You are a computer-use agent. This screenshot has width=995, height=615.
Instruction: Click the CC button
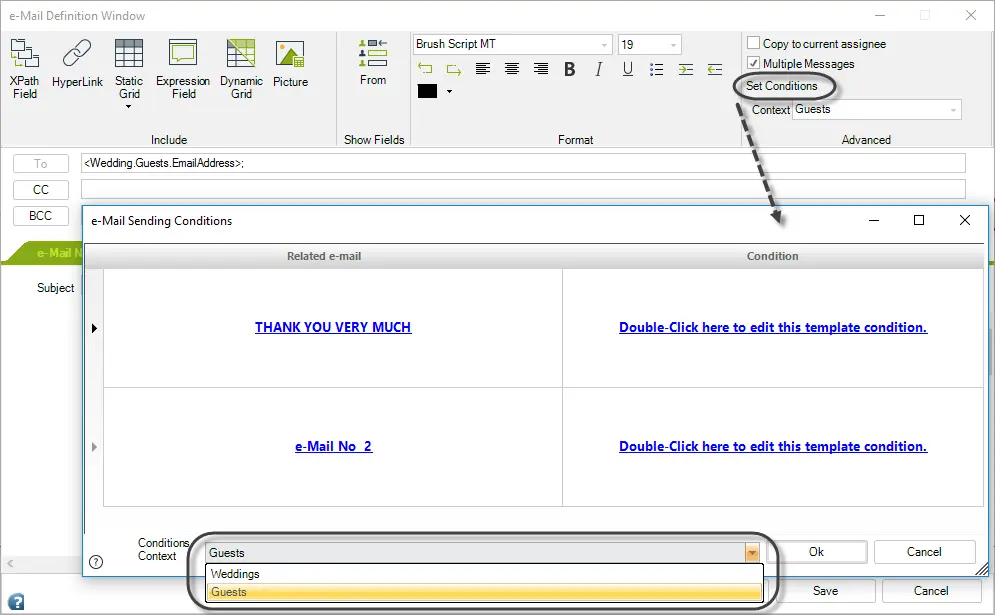click(x=41, y=190)
